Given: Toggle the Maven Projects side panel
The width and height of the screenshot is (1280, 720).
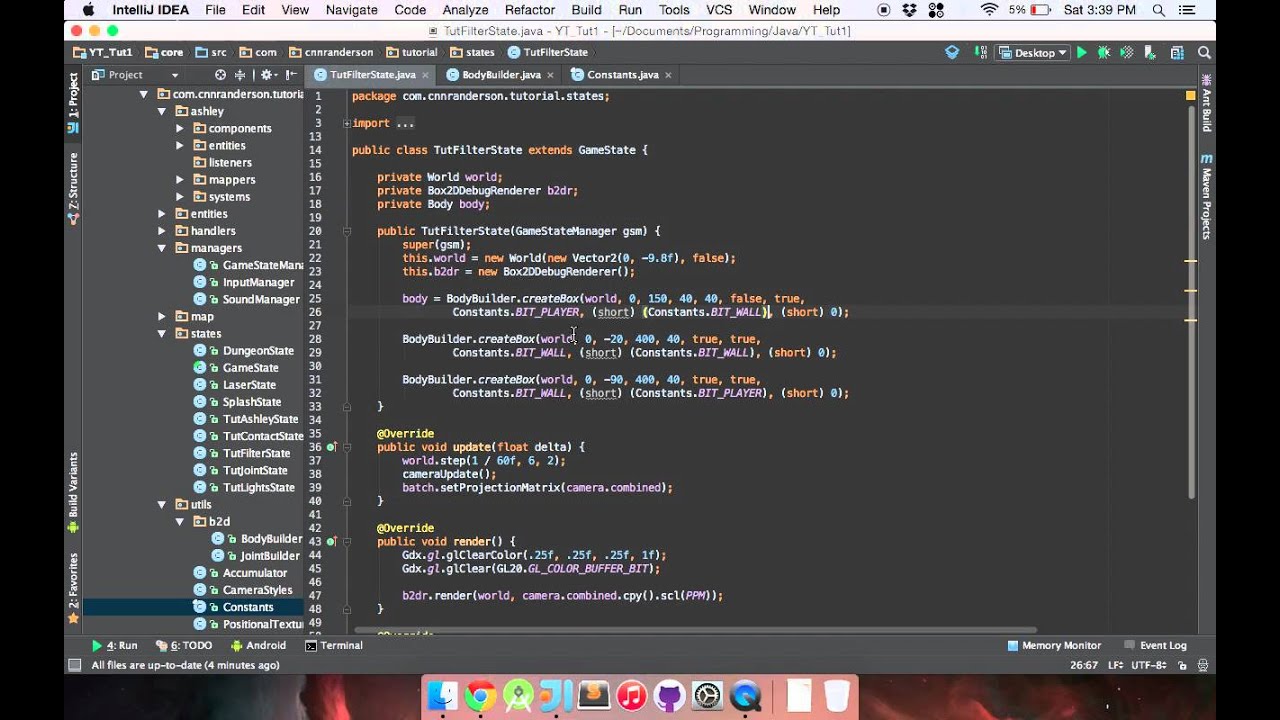Looking at the screenshot, I should [x=1206, y=197].
